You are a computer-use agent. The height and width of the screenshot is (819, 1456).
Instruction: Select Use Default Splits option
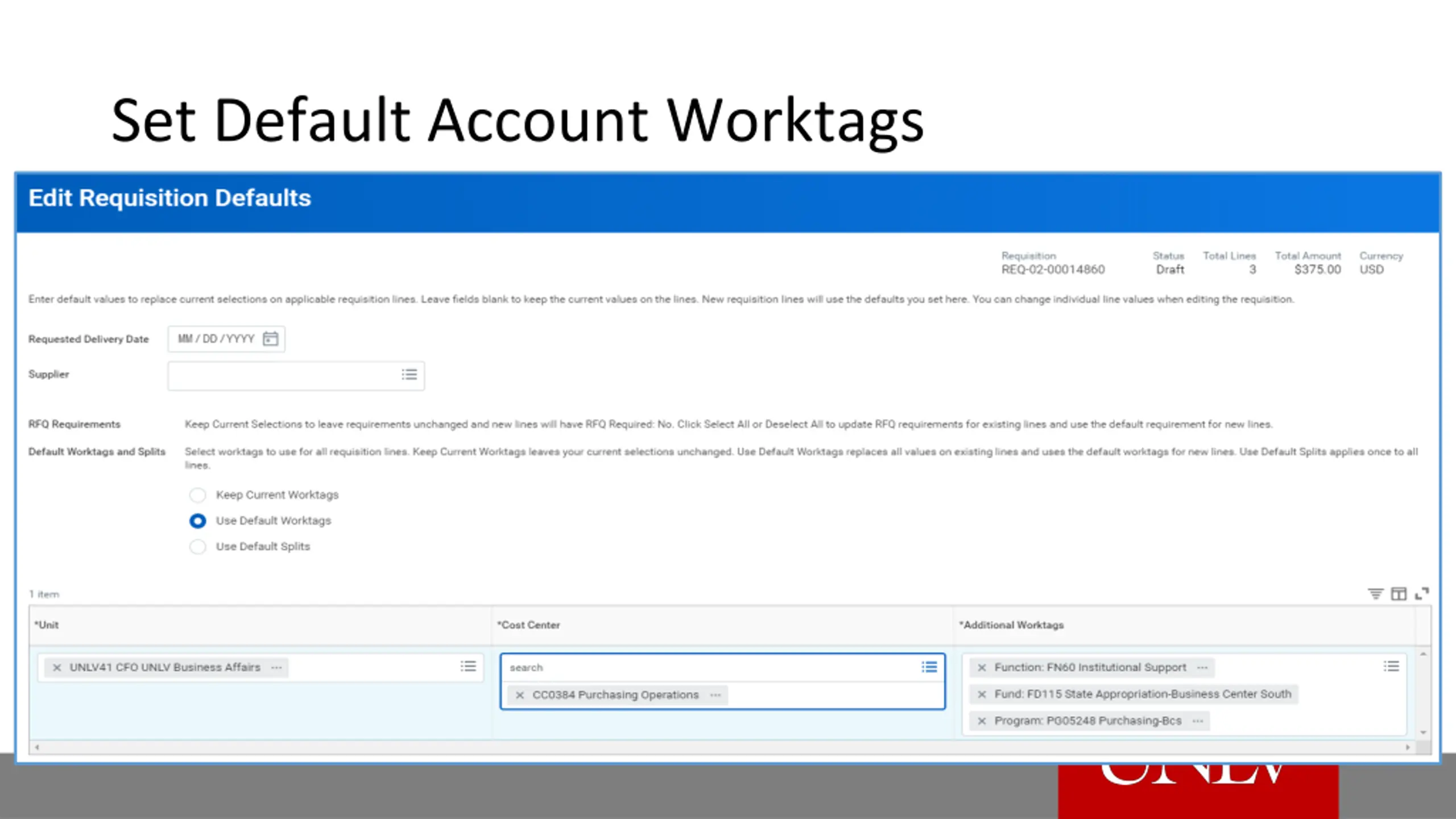click(197, 547)
